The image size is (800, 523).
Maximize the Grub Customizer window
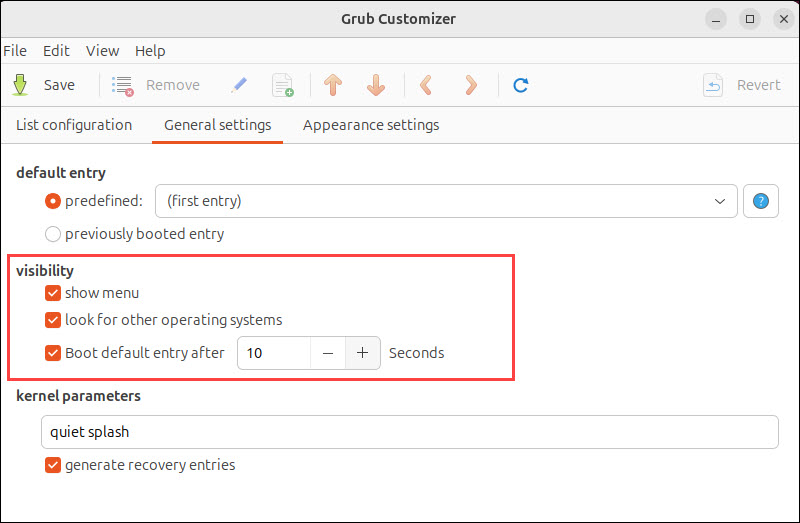[750, 19]
